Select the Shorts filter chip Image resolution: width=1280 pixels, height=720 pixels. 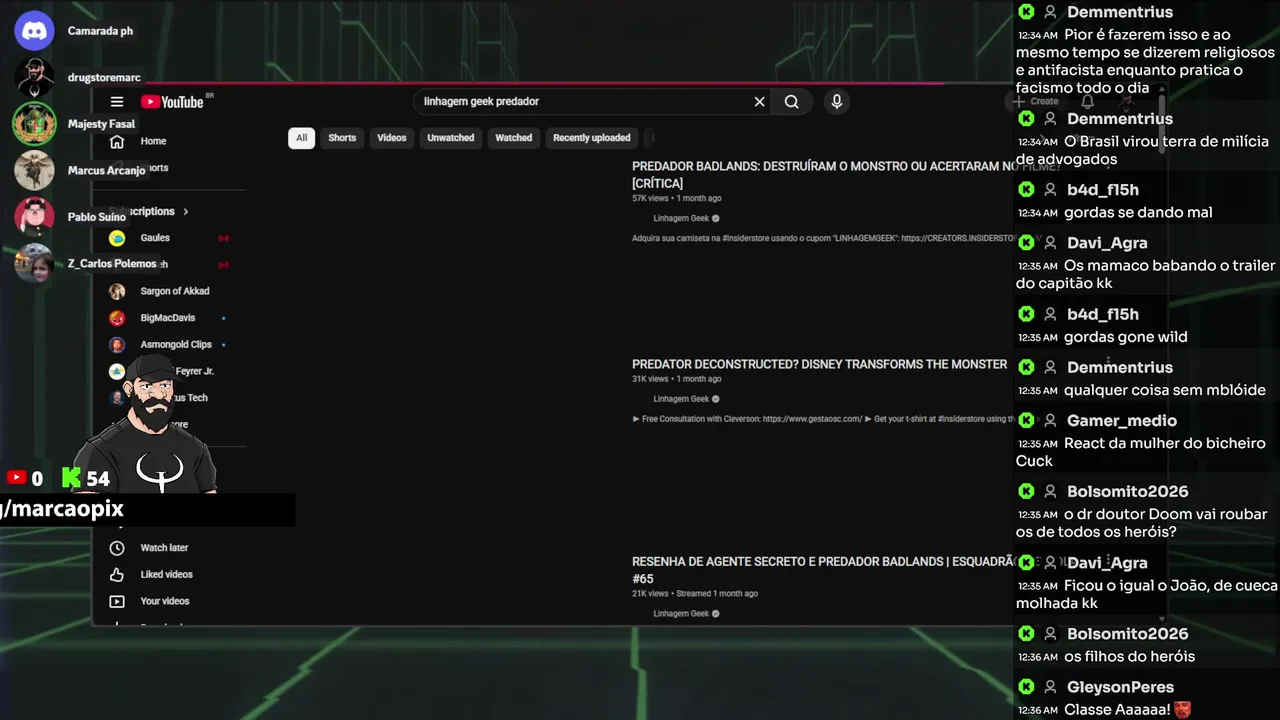tap(342, 138)
